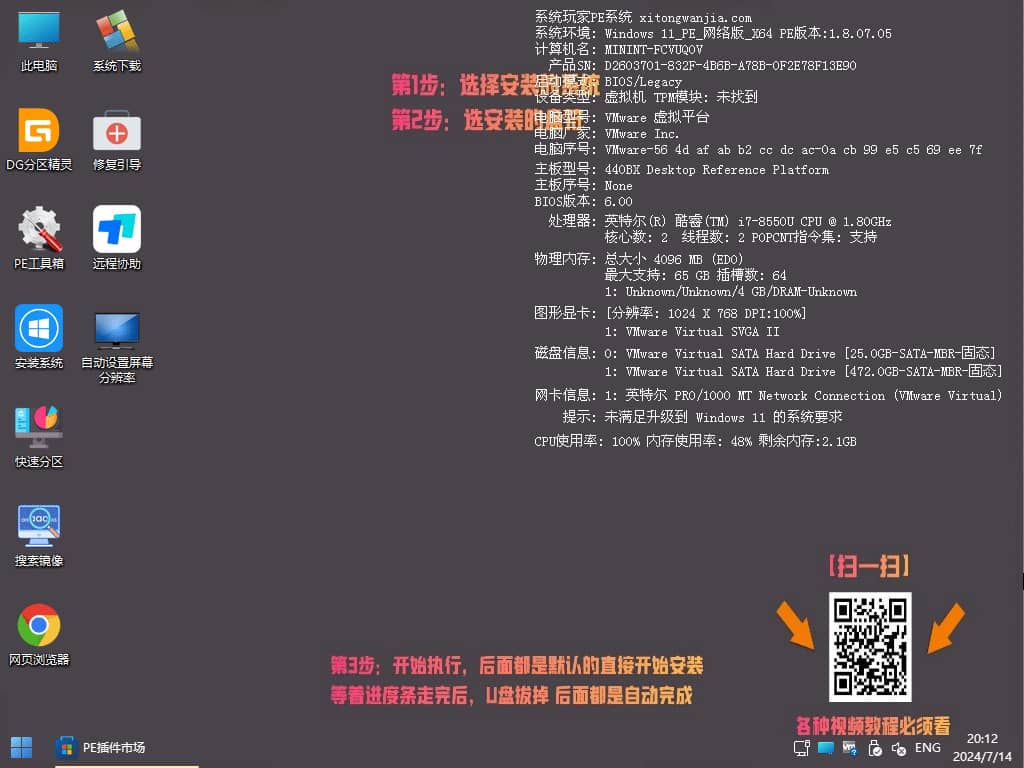The image size is (1024, 768).
Task: Click the safely remove USB tray icon
Action: (874, 748)
